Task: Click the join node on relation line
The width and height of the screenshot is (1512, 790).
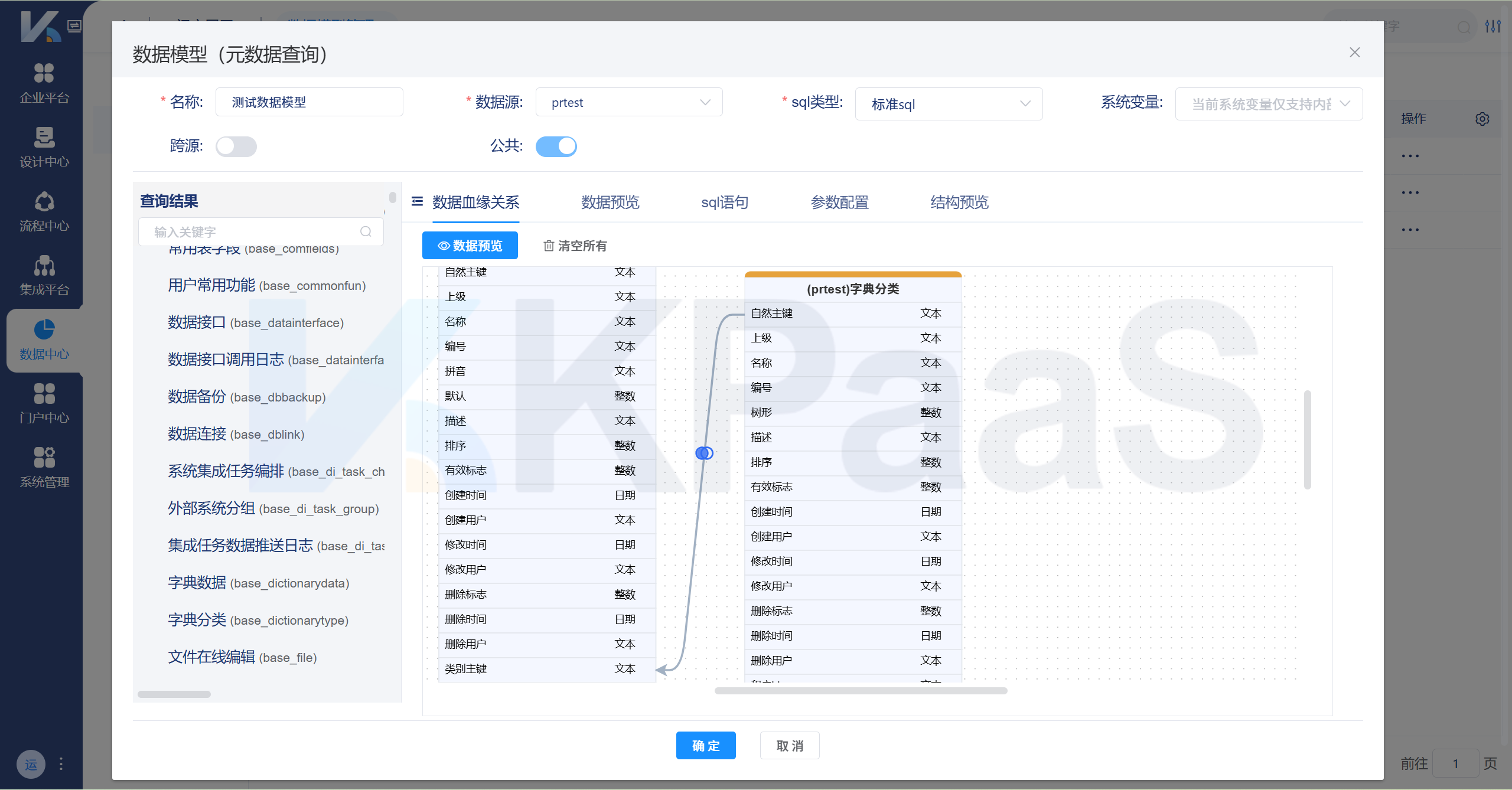Action: coord(704,453)
